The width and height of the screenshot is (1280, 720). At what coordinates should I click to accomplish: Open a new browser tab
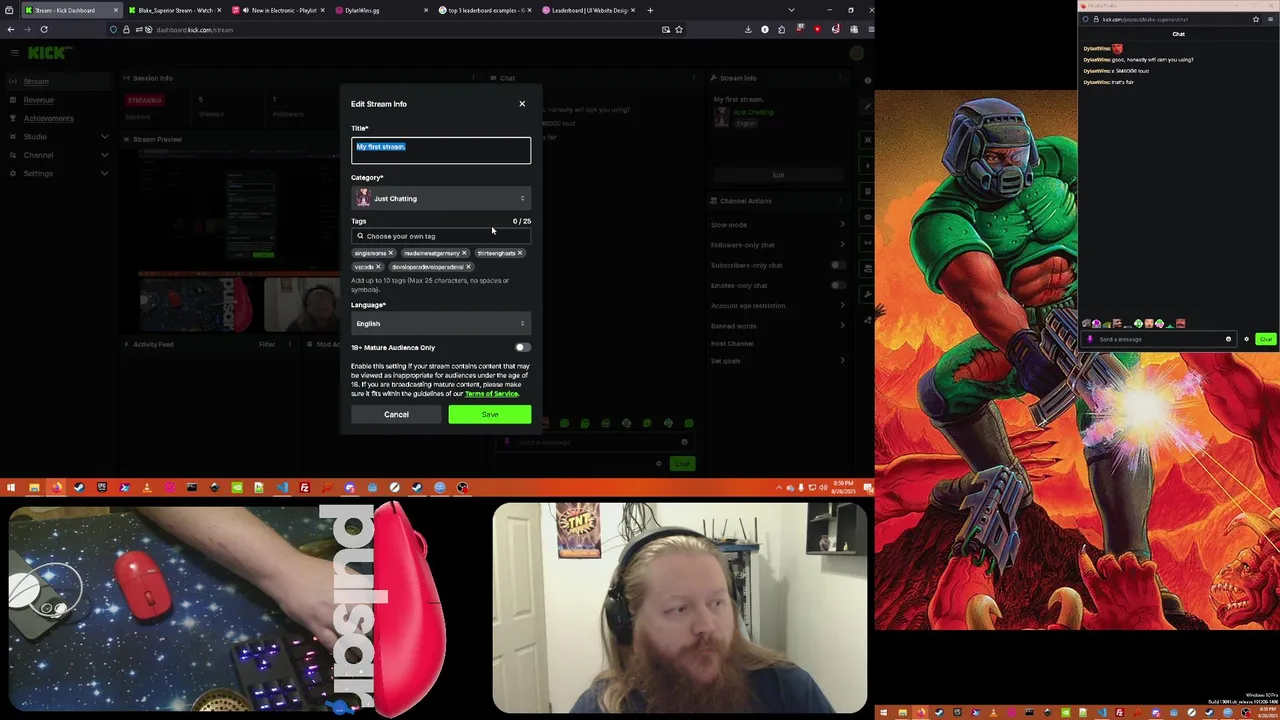pos(650,10)
